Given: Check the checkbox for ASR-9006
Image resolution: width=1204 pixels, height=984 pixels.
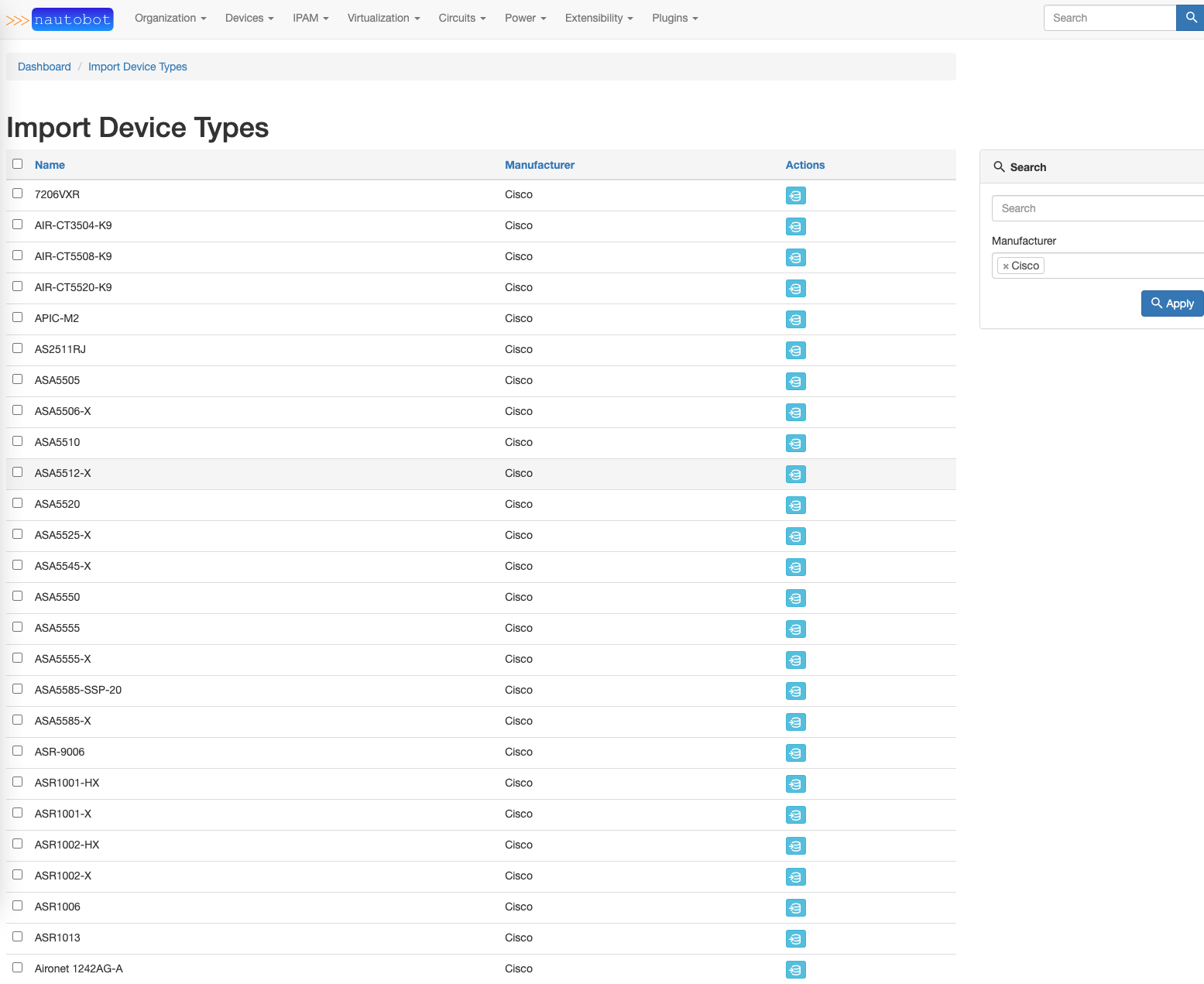Looking at the screenshot, I should [x=17, y=750].
